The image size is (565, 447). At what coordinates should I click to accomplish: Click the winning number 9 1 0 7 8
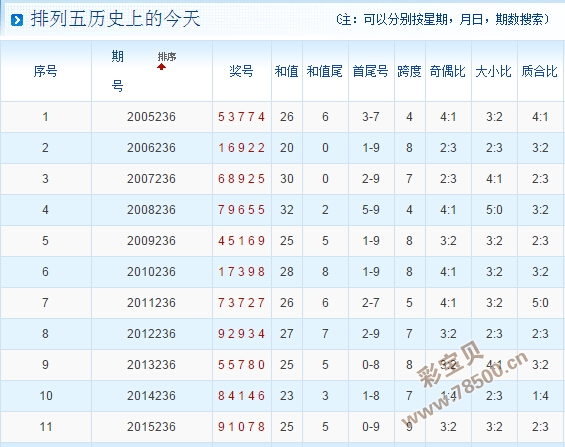pyautogui.click(x=241, y=427)
